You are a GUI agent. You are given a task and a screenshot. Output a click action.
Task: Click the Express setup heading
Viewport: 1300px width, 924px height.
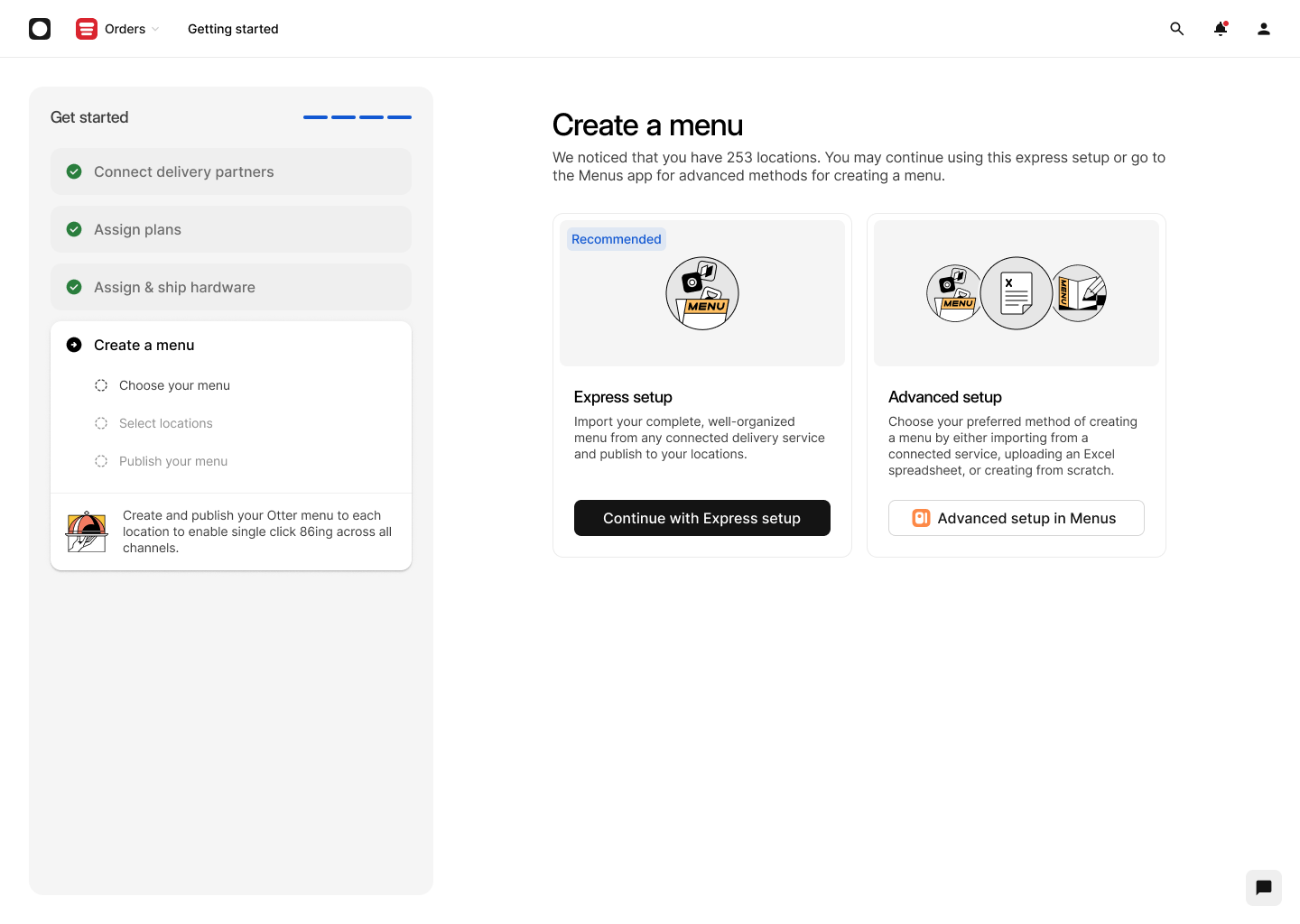tap(623, 397)
